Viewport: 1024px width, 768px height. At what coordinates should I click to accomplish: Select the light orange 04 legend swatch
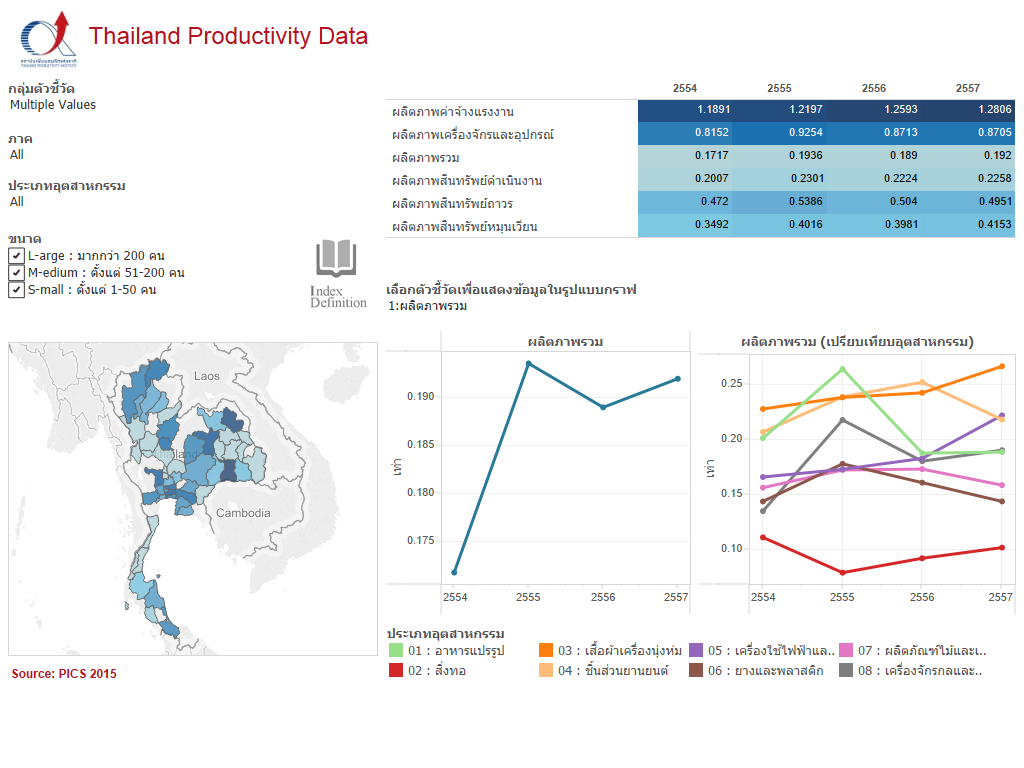pos(546,670)
